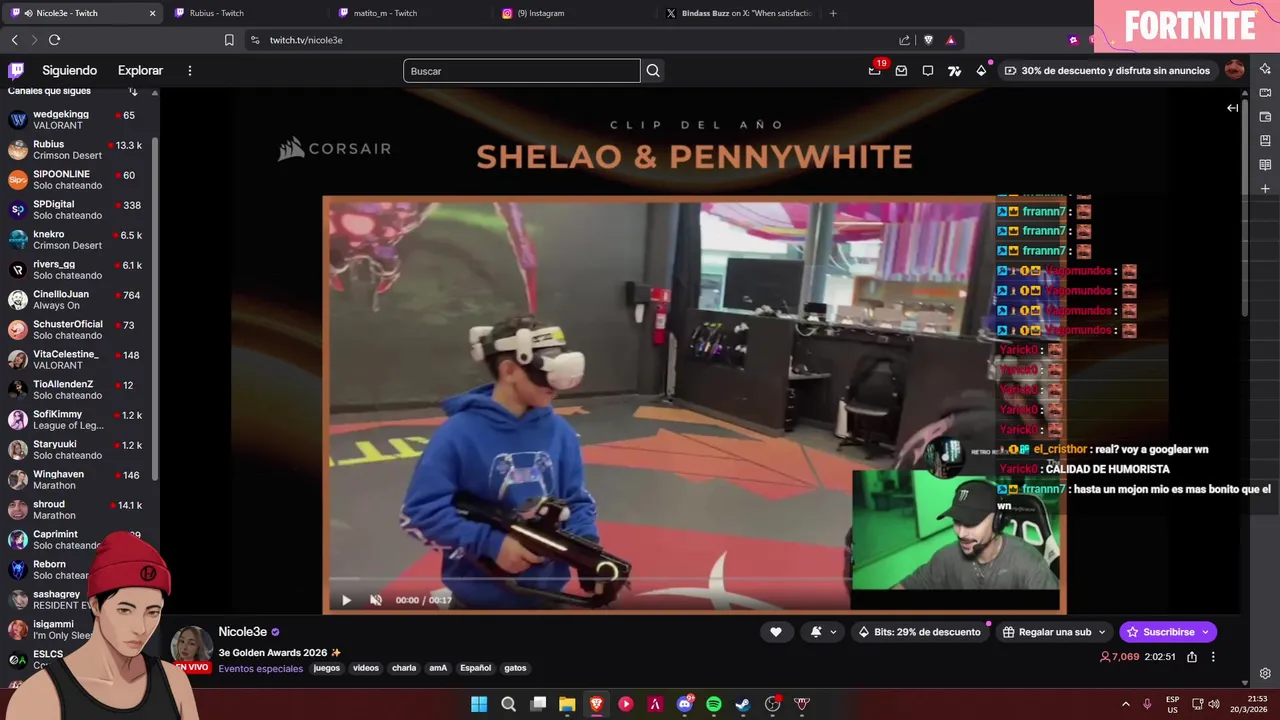The height and width of the screenshot is (720, 1280).
Task: Click the gatos tag
Action: pos(515,668)
